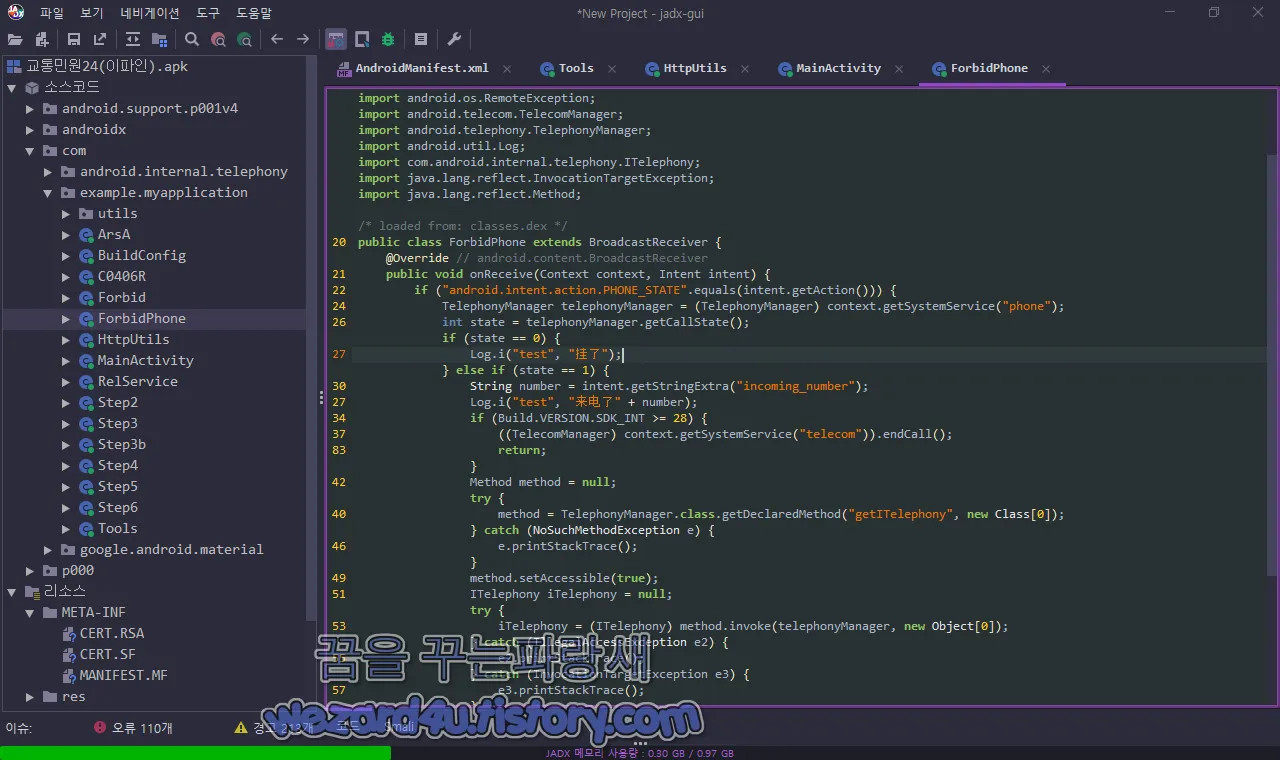Expand the android.support.p001v4 package
The width and height of the screenshot is (1280, 760).
pyautogui.click(x=30, y=108)
